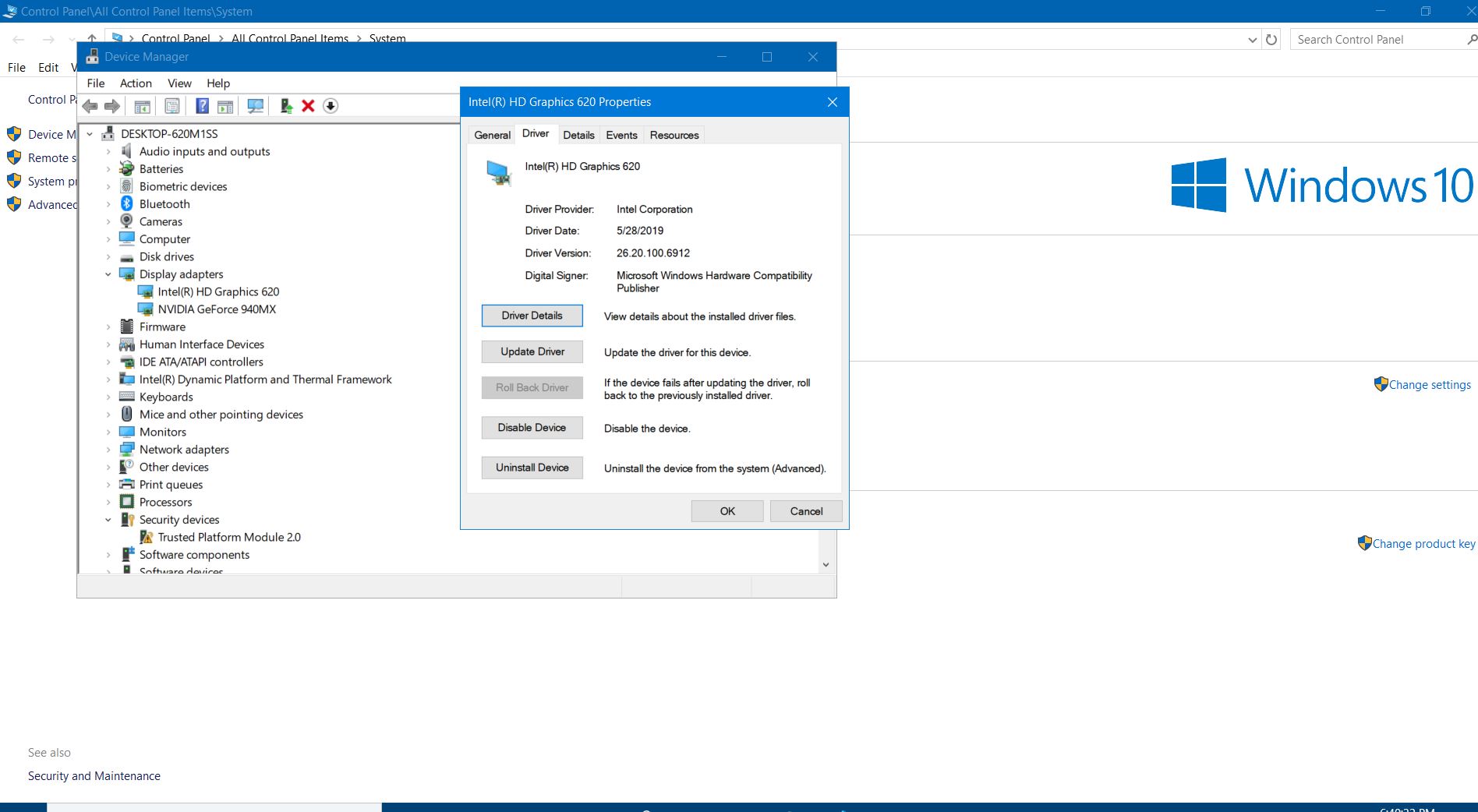Click the Update device driver toolbar icon
The height and width of the screenshot is (812, 1478).
[286, 106]
